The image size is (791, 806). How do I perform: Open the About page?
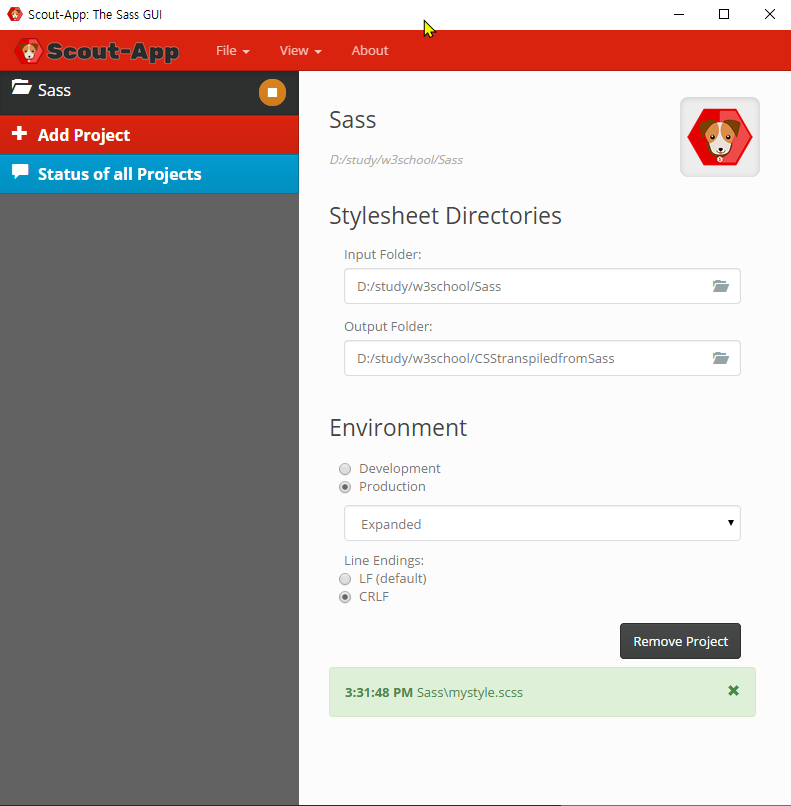pos(369,51)
